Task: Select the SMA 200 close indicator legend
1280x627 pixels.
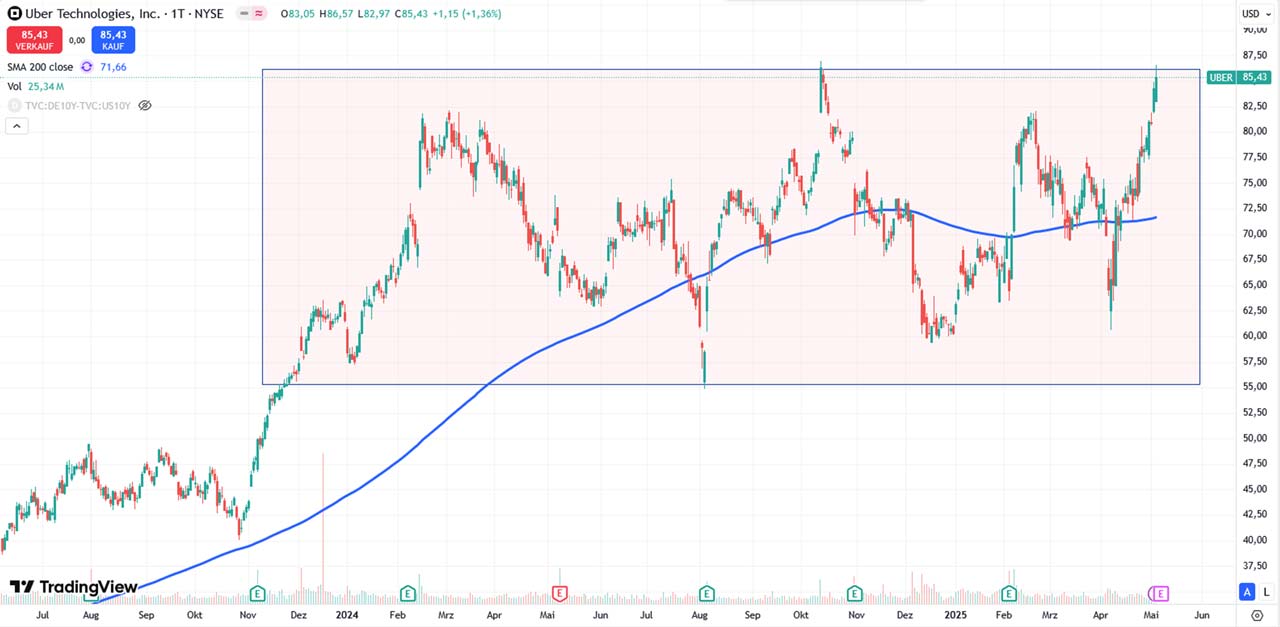Action: [41, 67]
